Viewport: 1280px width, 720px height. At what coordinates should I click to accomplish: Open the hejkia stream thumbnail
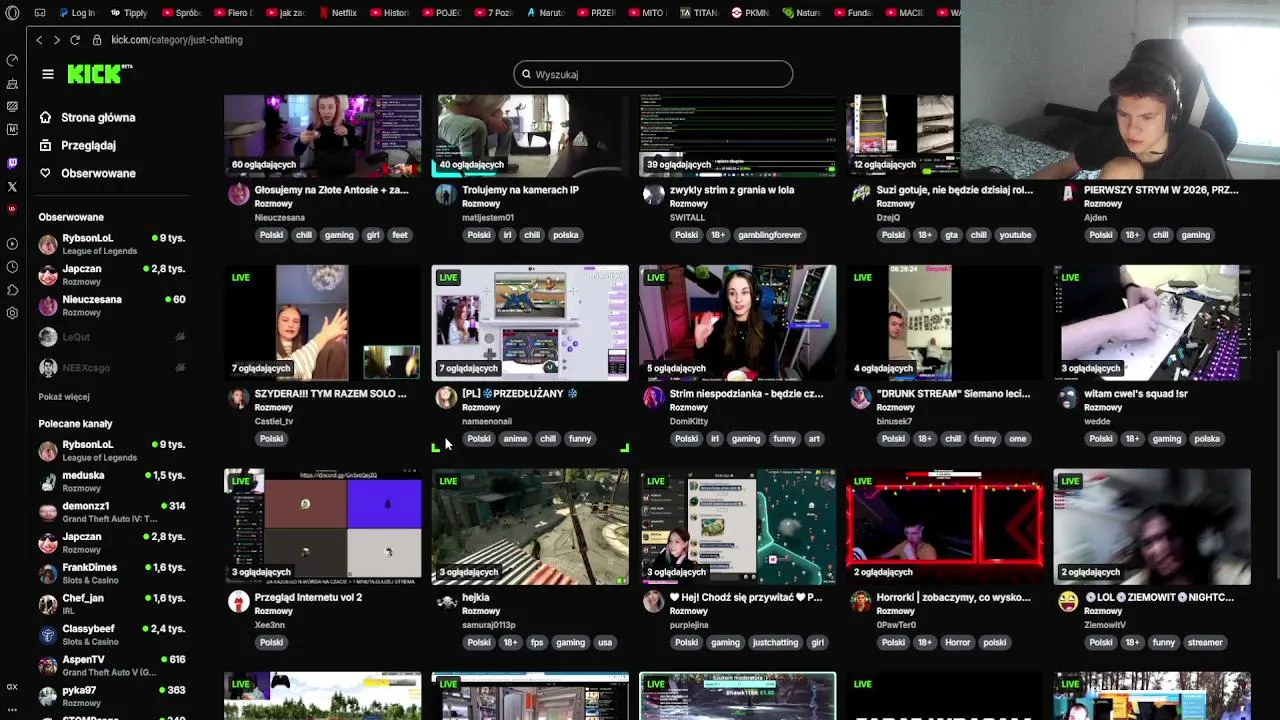click(530, 526)
